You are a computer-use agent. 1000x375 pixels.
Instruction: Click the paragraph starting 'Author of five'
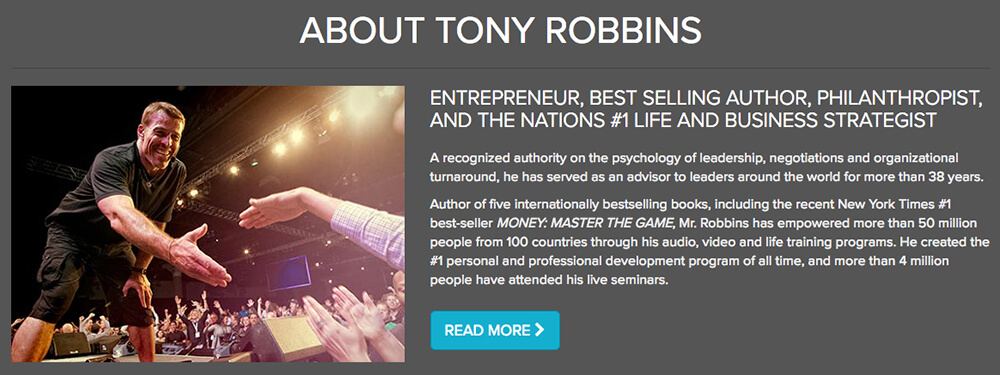(x=710, y=242)
